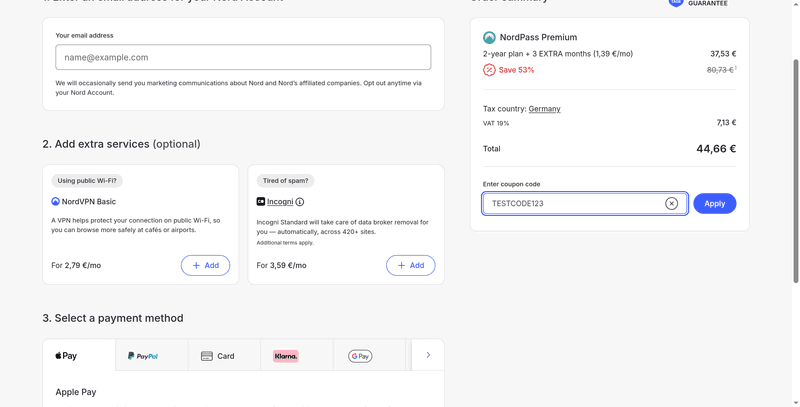Click the NordPass Premium logo icon
The width and height of the screenshot is (800, 407).
[x=489, y=37]
